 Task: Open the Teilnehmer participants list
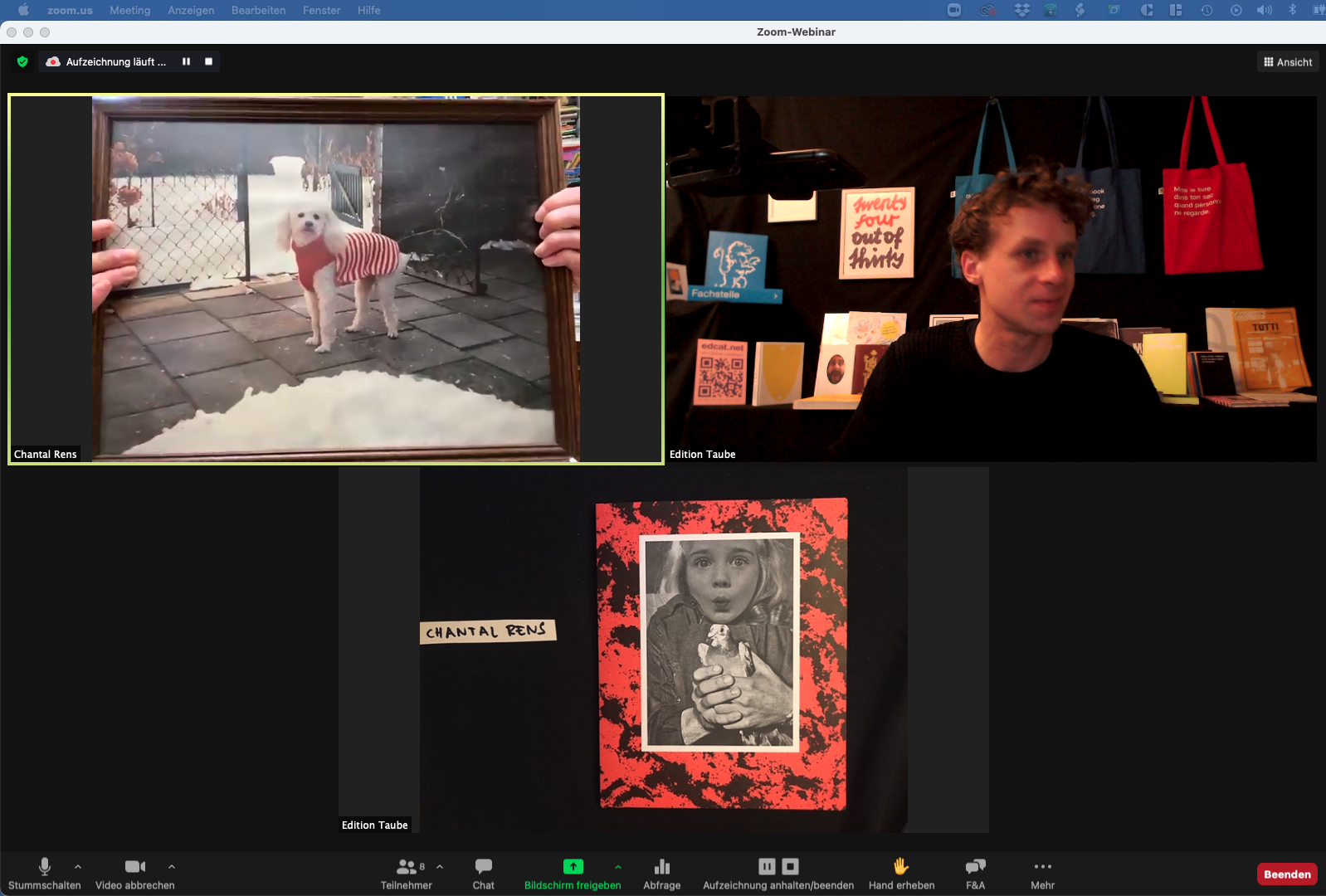click(x=406, y=874)
